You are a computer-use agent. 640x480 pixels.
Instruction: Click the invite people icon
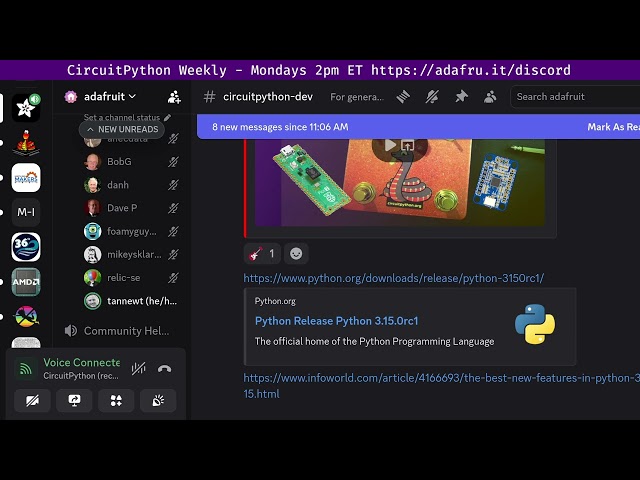(174, 97)
